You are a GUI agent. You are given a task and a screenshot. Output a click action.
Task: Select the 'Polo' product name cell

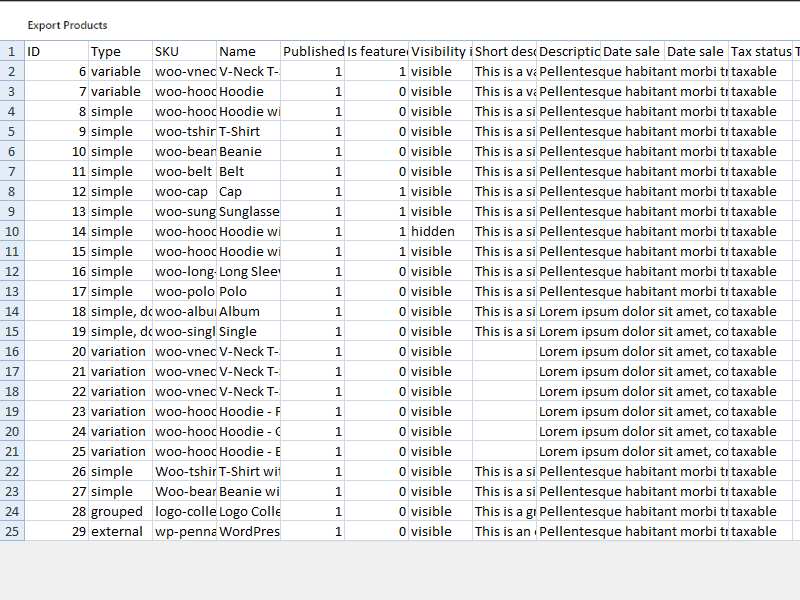point(248,291)
